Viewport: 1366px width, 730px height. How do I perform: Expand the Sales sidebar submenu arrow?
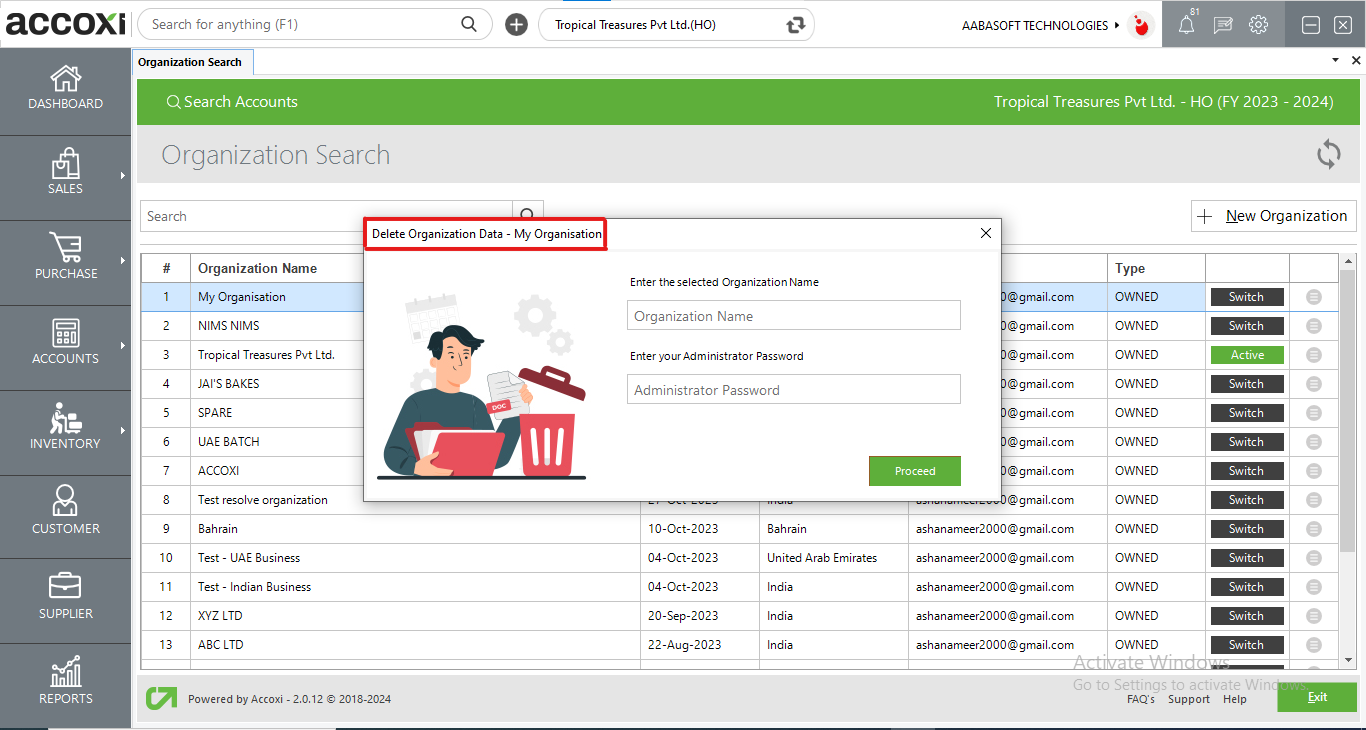coord(123,176)
